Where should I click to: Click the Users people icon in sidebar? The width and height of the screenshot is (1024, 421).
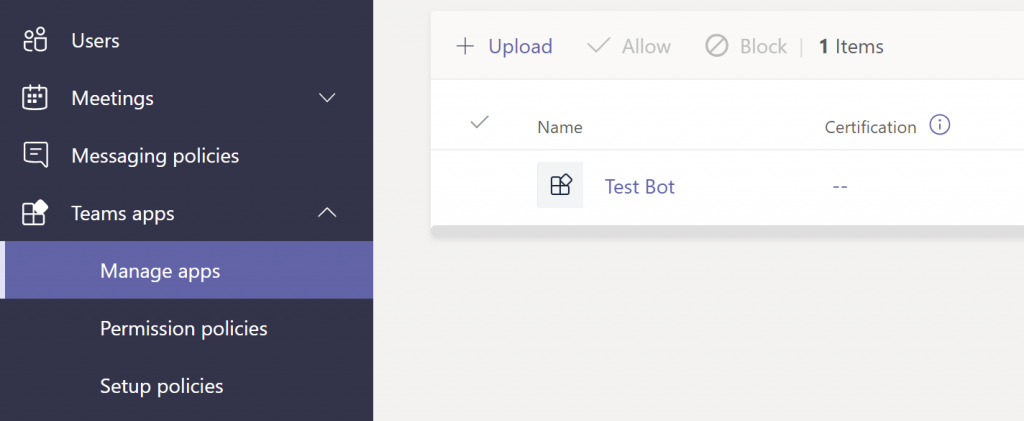coord(36,41)
